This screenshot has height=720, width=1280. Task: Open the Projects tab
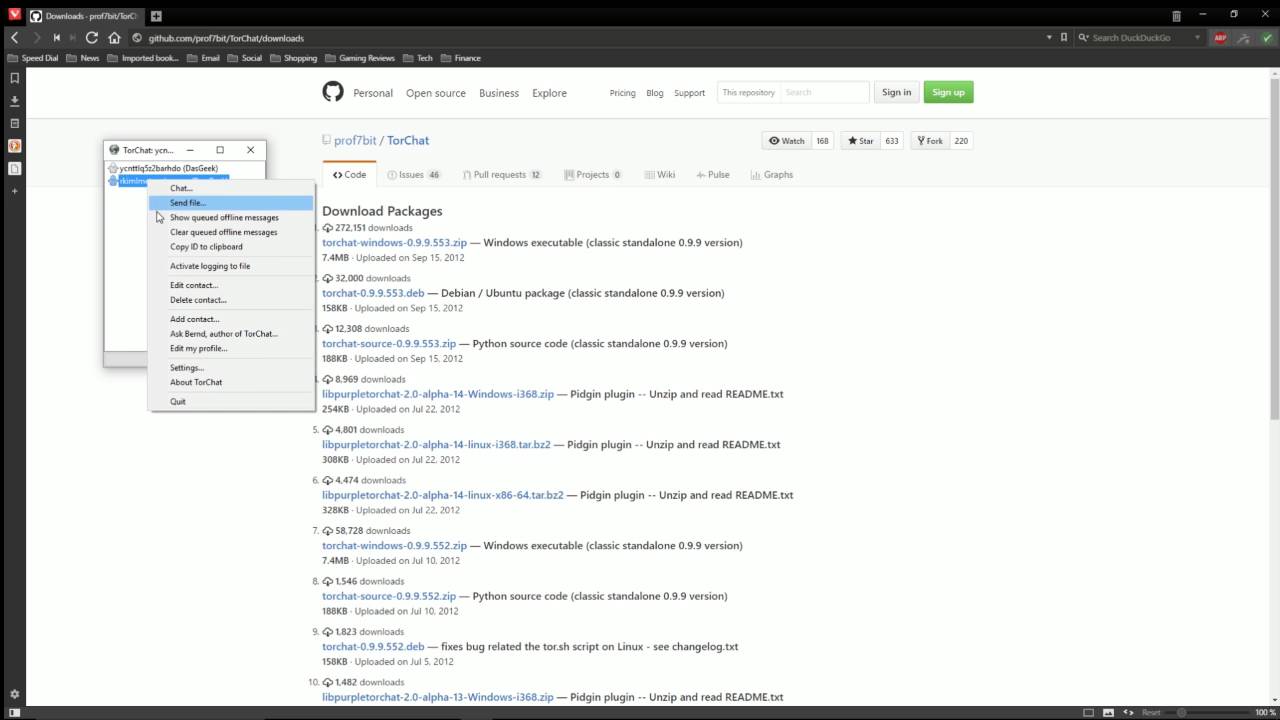(x=592, y=174)
